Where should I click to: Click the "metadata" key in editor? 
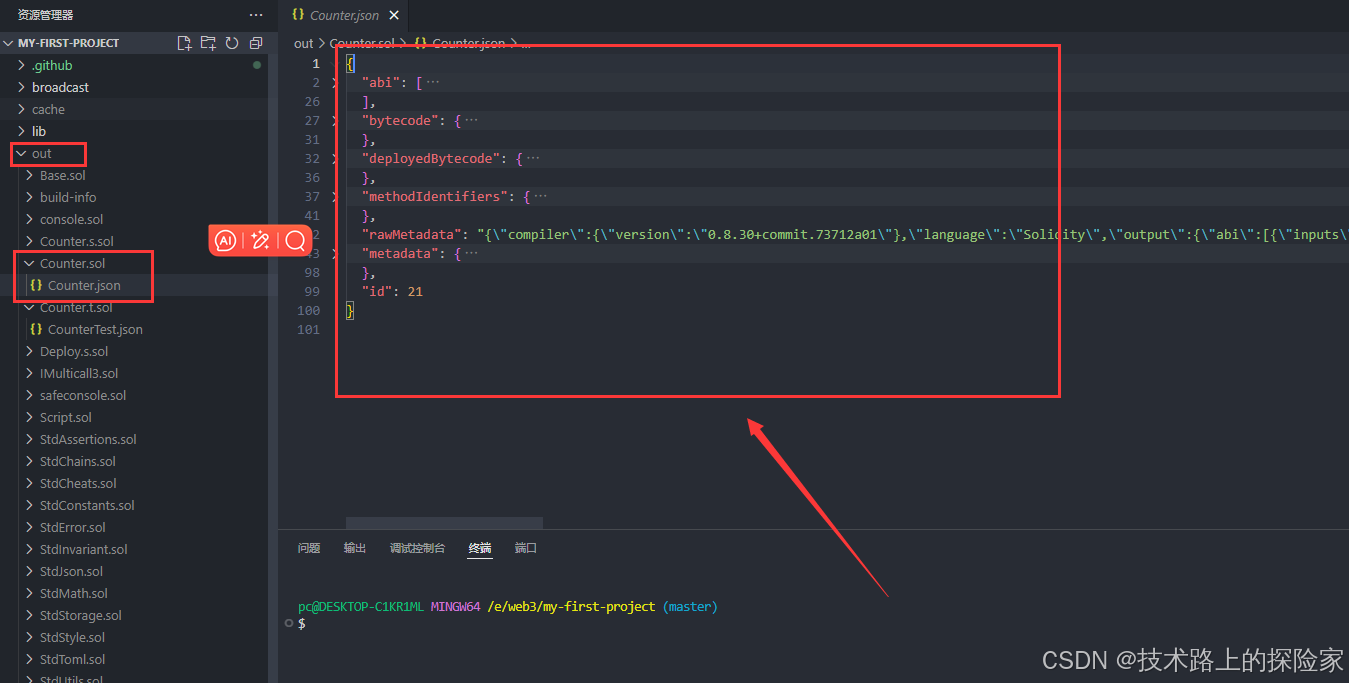click(400, 253)
